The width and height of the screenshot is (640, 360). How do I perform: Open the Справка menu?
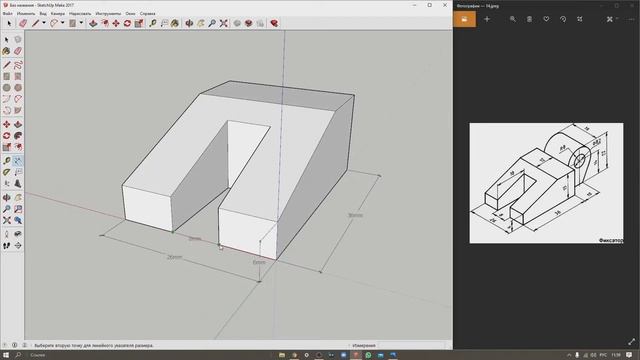tap(147, 13)
